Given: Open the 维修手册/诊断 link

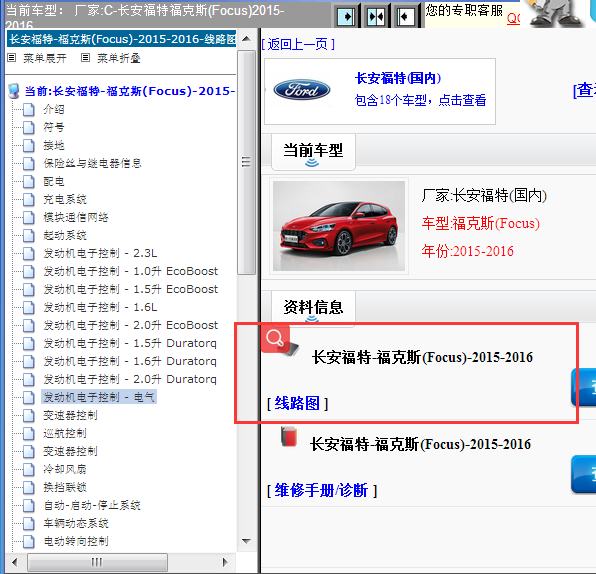Looking at the screenshot, I should [x=321, y=490].
